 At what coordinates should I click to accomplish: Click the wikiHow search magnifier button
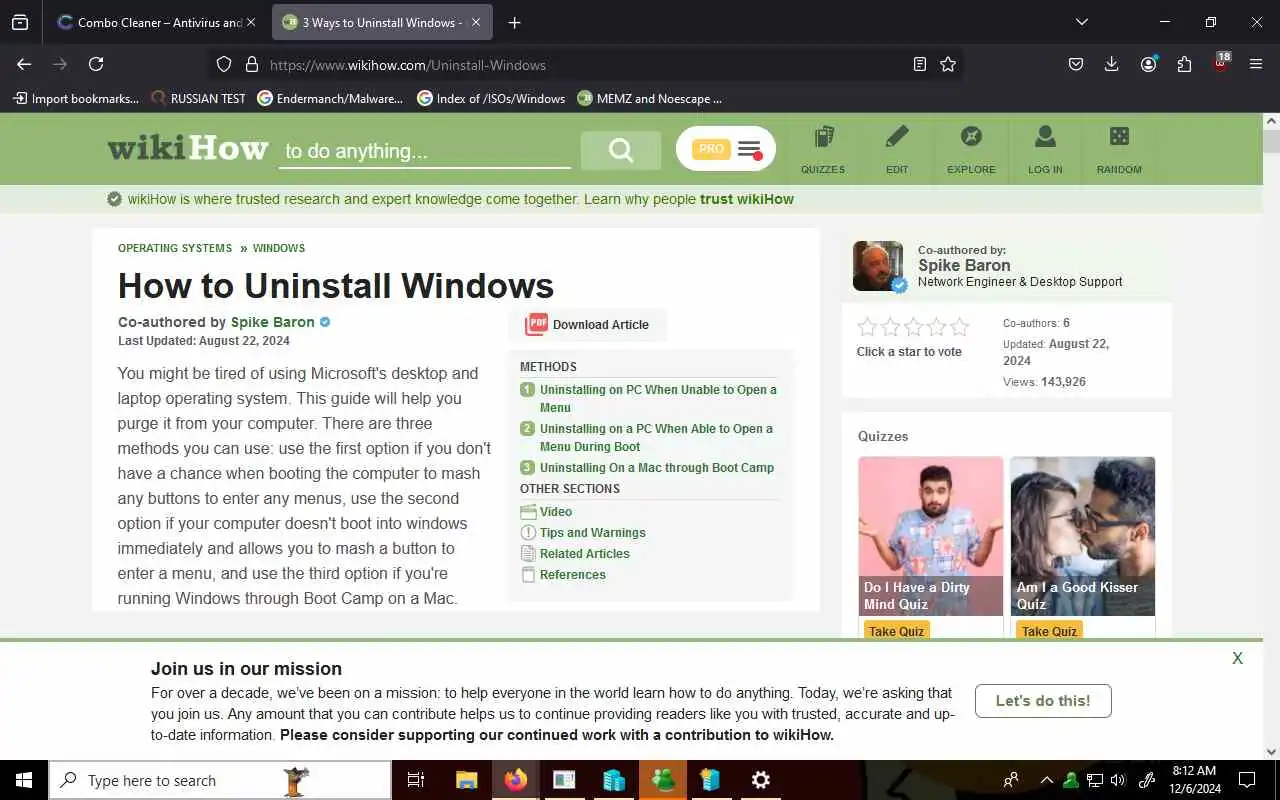pyautogui.click(x=621, y=150)
